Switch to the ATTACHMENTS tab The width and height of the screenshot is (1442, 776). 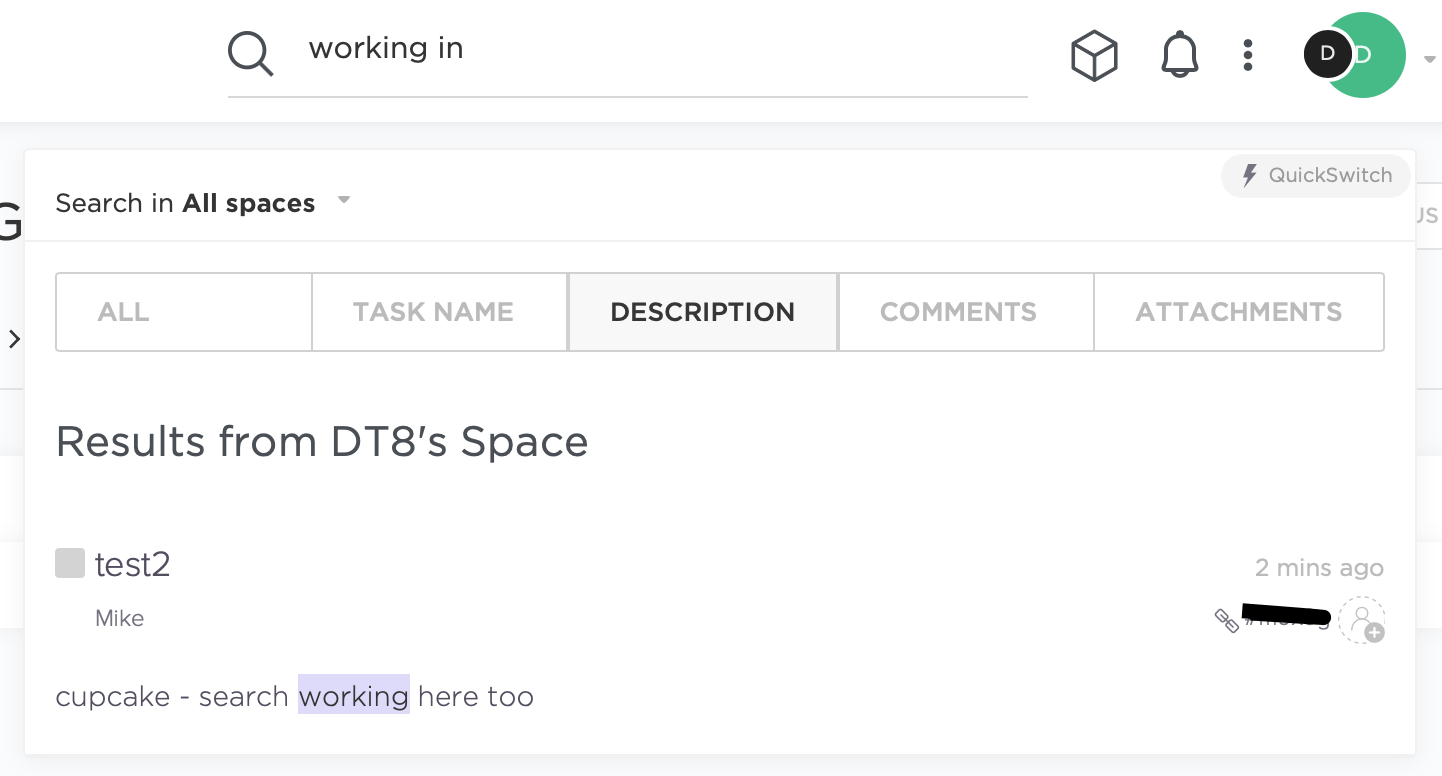1238,312
